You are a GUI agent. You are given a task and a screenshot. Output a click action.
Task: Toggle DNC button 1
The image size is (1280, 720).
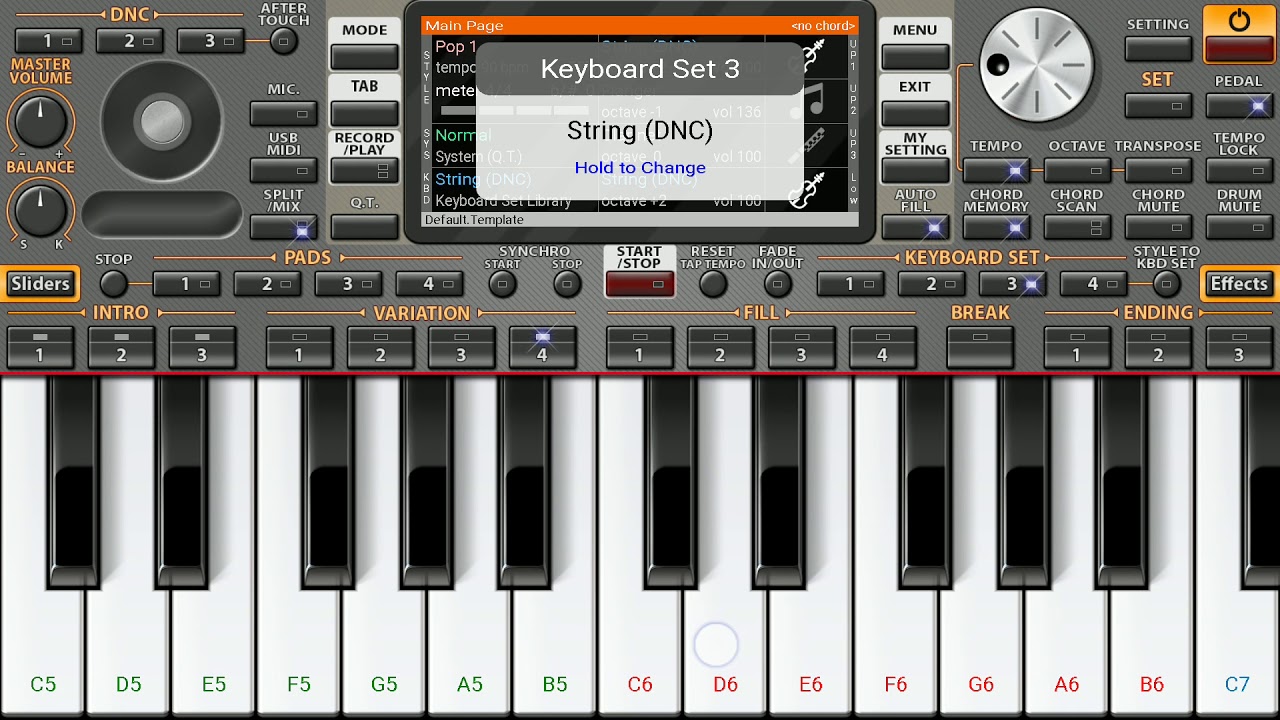point(49,41)
